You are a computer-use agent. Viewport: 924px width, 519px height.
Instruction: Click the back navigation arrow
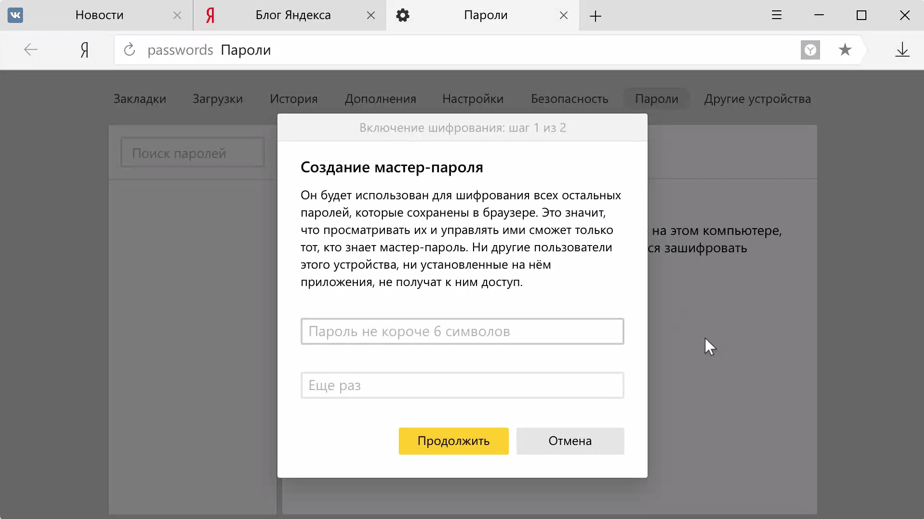coord(31,50)
